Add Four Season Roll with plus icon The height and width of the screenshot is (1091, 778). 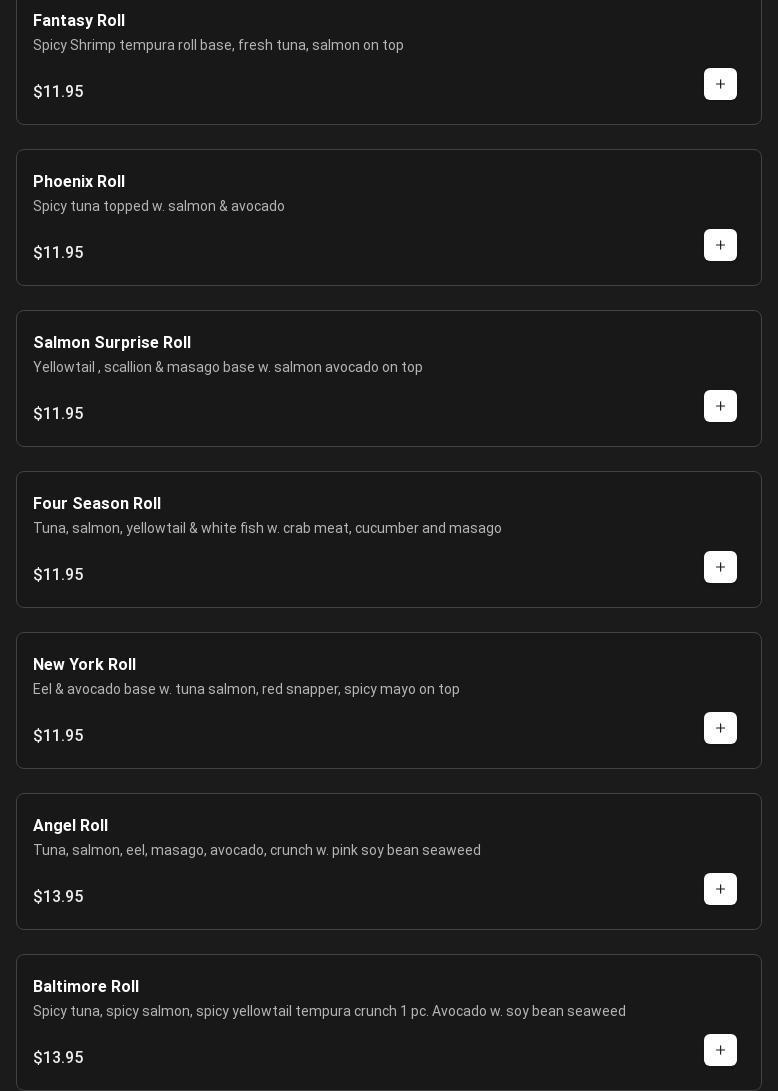[720, 567]
